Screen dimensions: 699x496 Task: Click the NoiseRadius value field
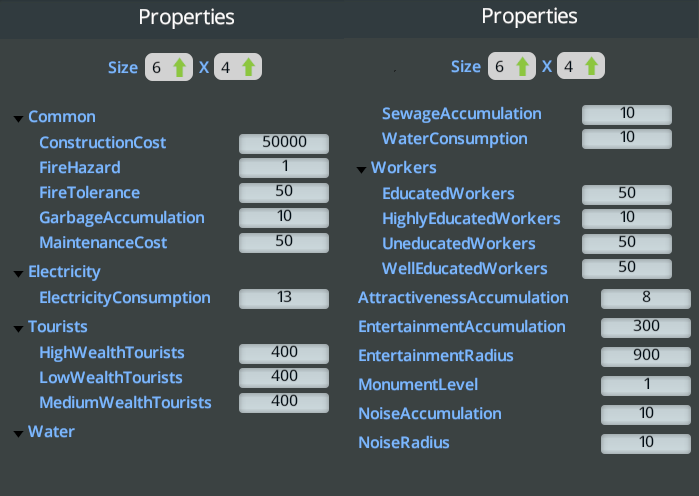(644, 442)
